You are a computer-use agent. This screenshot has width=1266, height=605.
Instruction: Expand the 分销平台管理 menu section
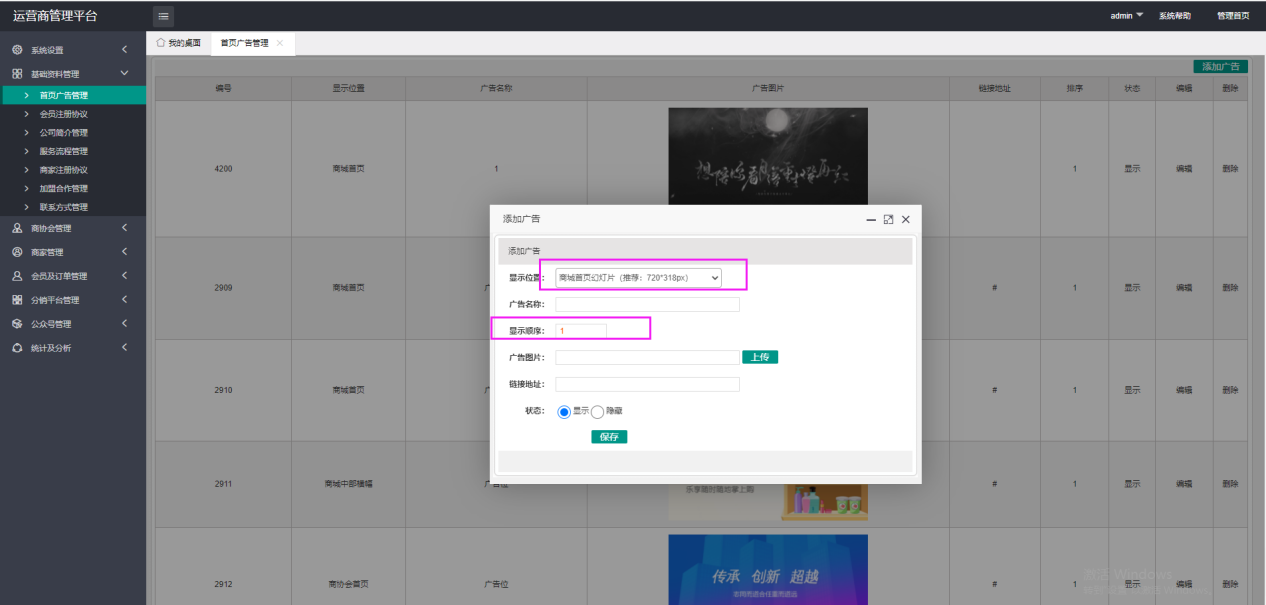coord(124,300)
